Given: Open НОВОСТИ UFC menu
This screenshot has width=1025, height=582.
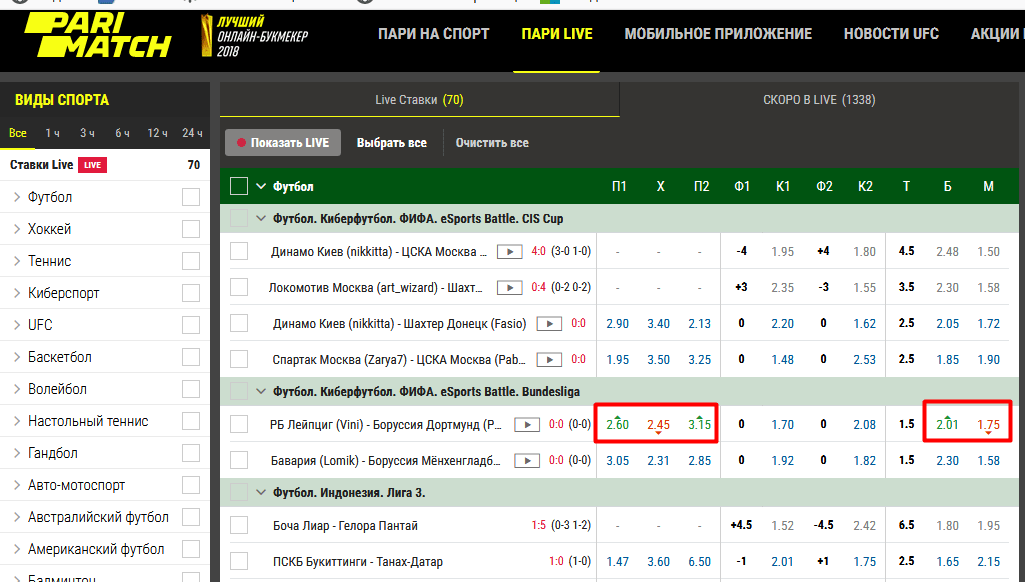Looking at the screenshot, I should (x=891, y=34).
